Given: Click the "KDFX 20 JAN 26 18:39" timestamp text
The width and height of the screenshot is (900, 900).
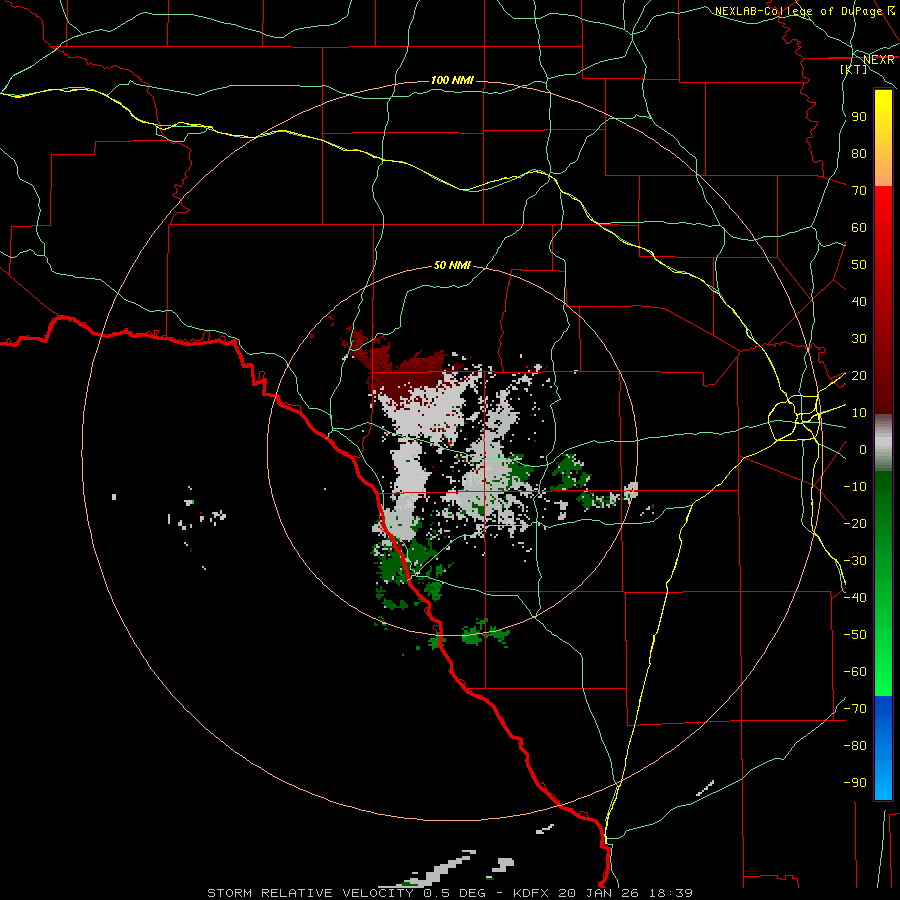Looking at the screenshot, I should tap(603, 893).
